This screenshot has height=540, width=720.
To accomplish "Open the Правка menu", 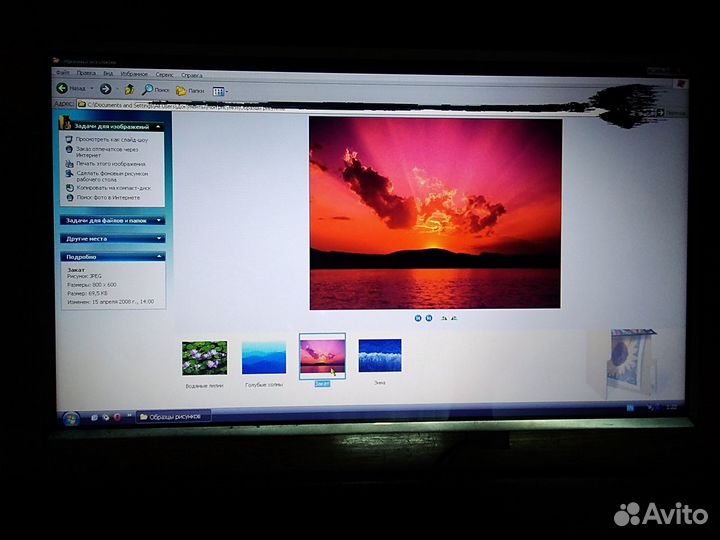I will click(x=86, y=73).
